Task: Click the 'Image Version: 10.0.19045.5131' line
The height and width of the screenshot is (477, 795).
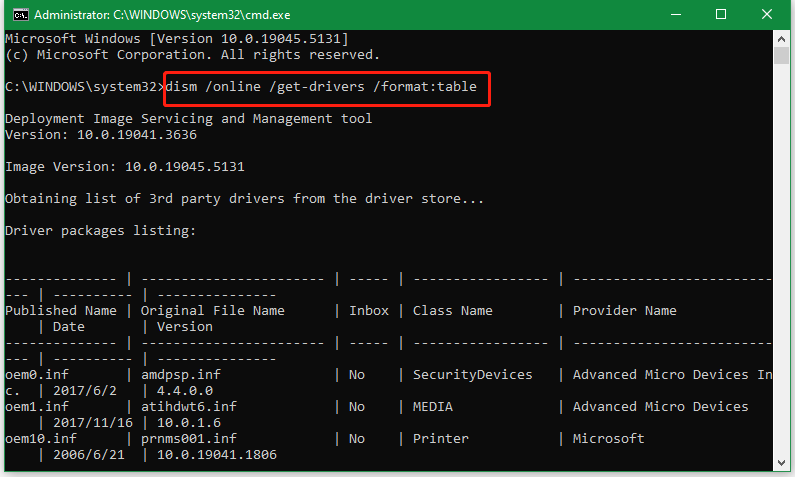Action: point(124,166)
